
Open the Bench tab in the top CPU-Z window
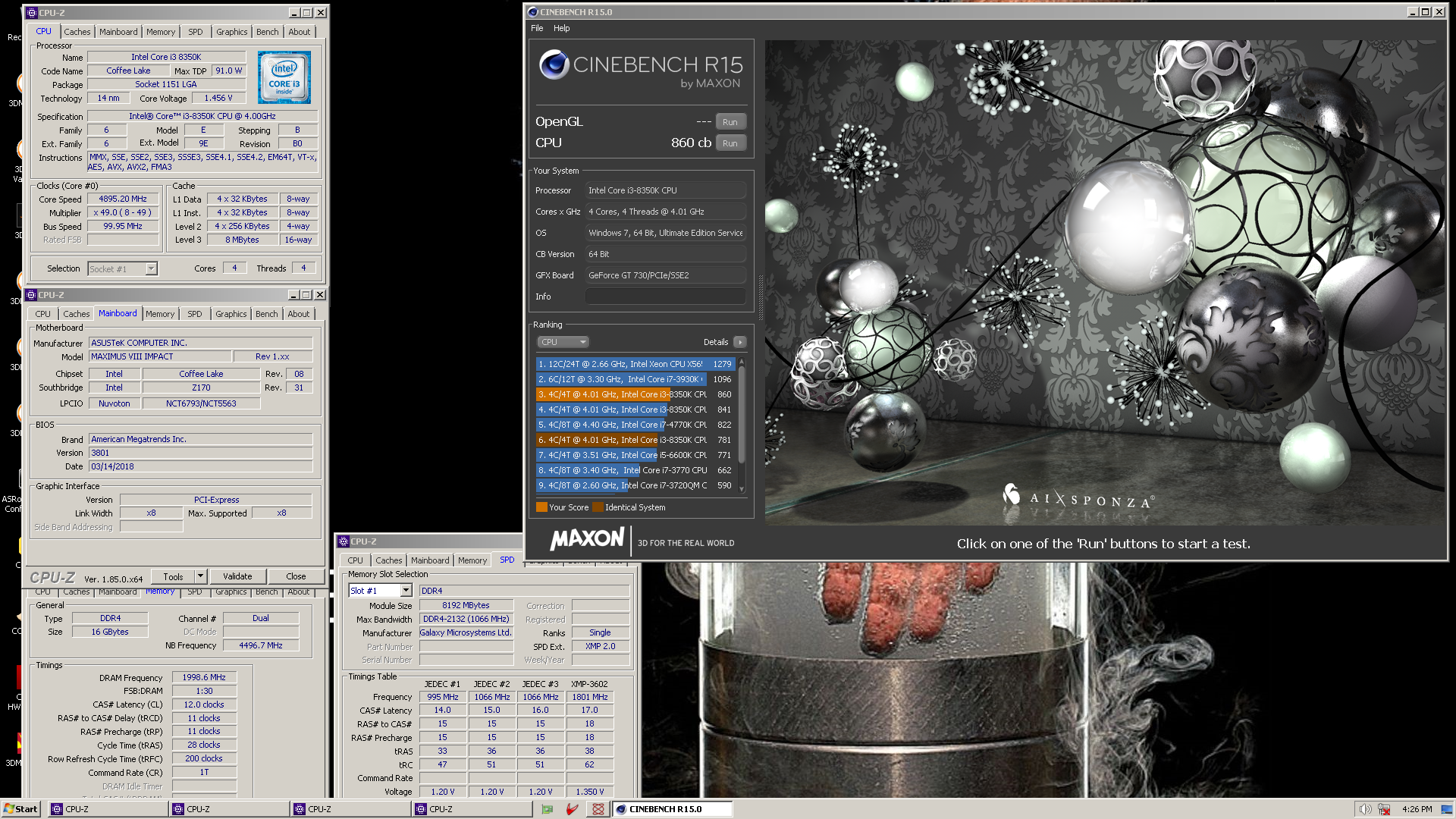(267, 32)
